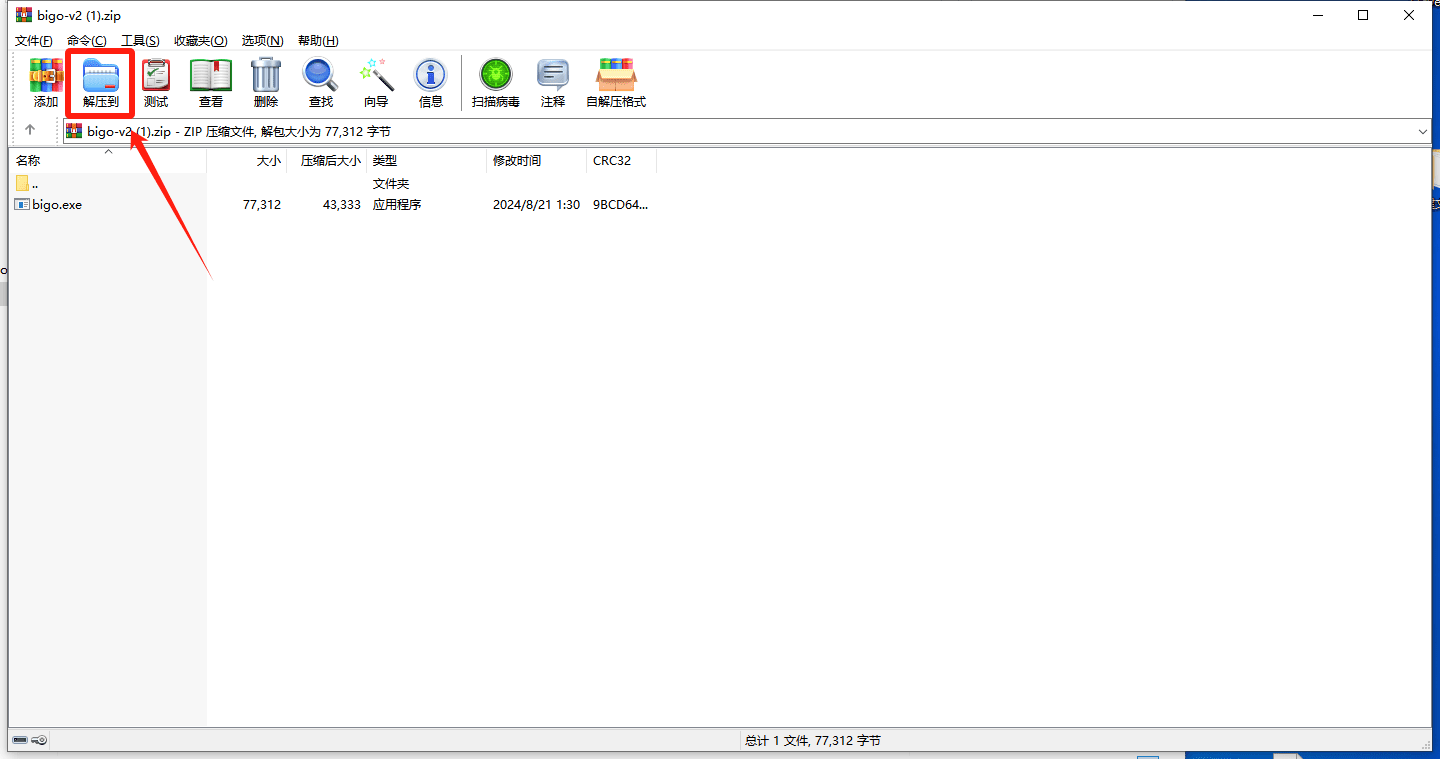Click the parent folder ".." icon
1440x759 pixels.
click(x=22, y=184)
